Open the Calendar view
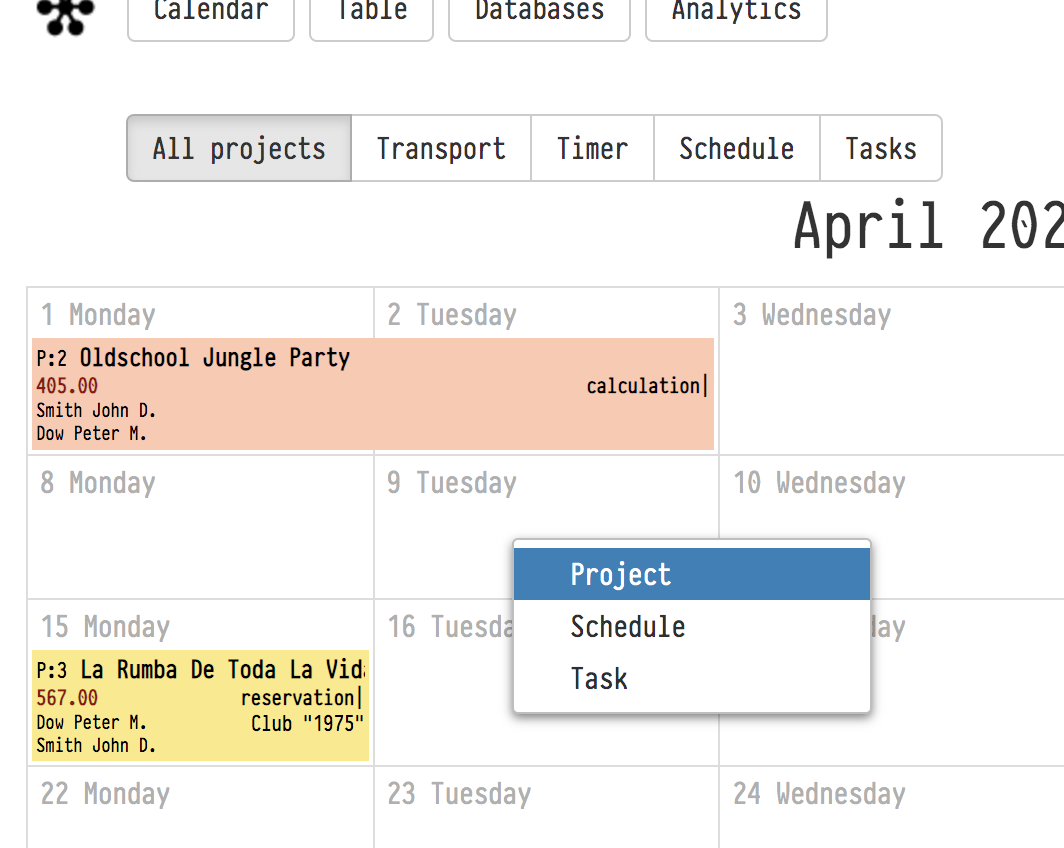 (x=211, y=14)
